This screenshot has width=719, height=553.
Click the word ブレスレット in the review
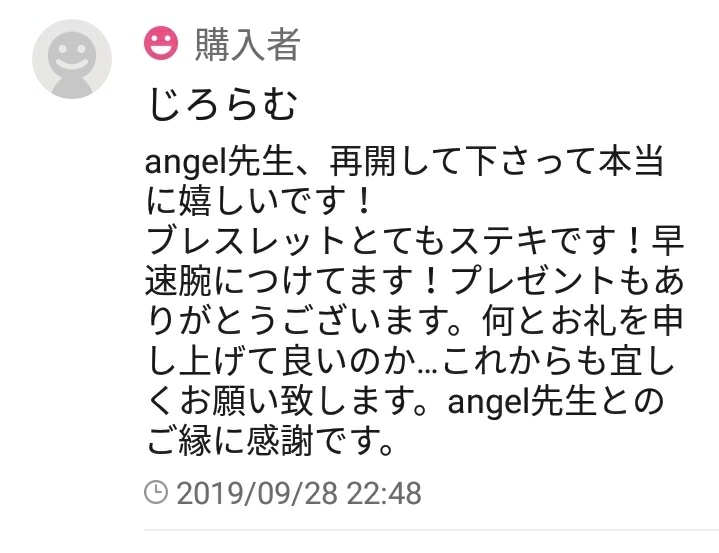(x=245, y=241)
